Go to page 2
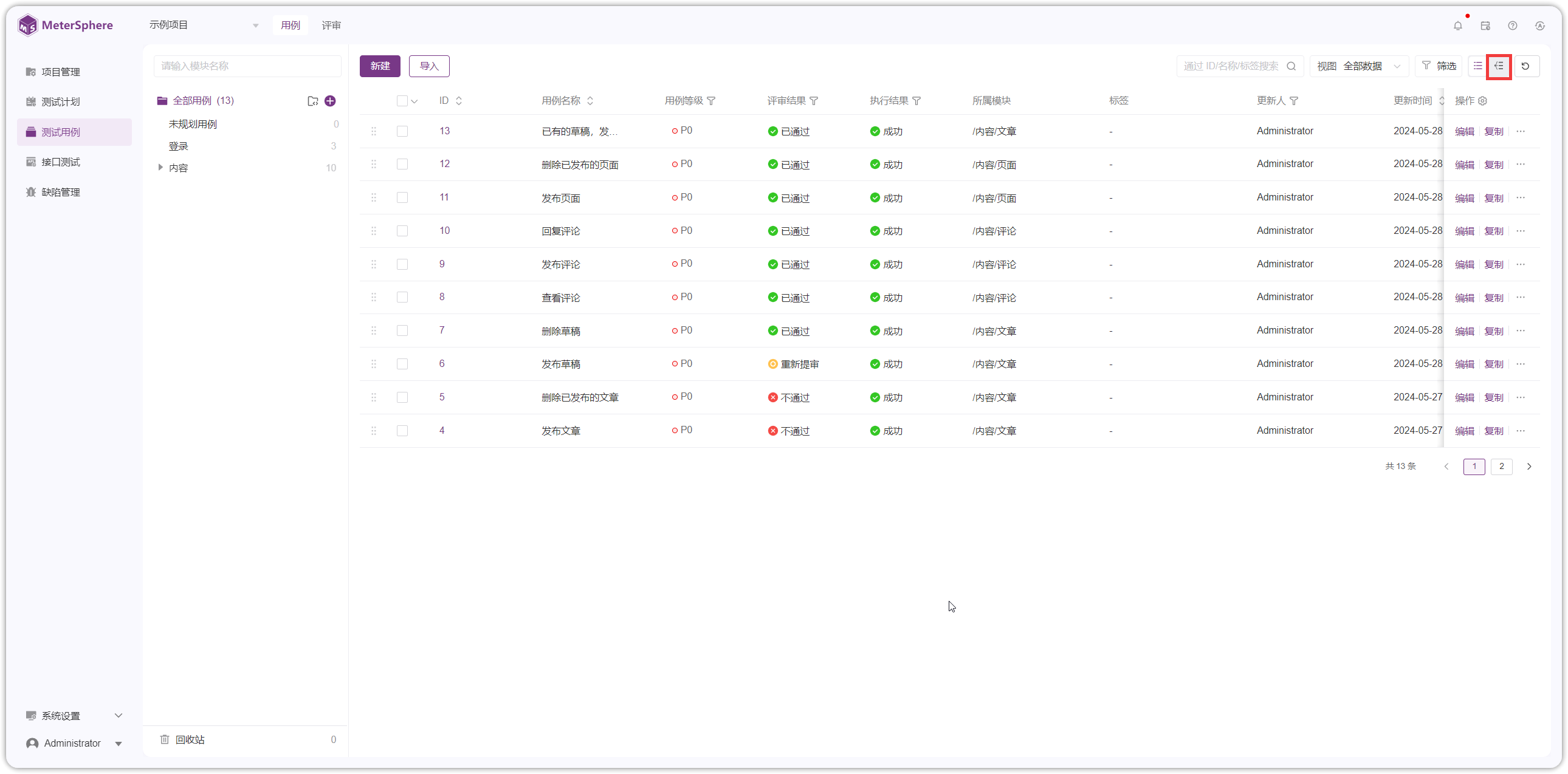 pyautogui.click(x=1501, y=467)
